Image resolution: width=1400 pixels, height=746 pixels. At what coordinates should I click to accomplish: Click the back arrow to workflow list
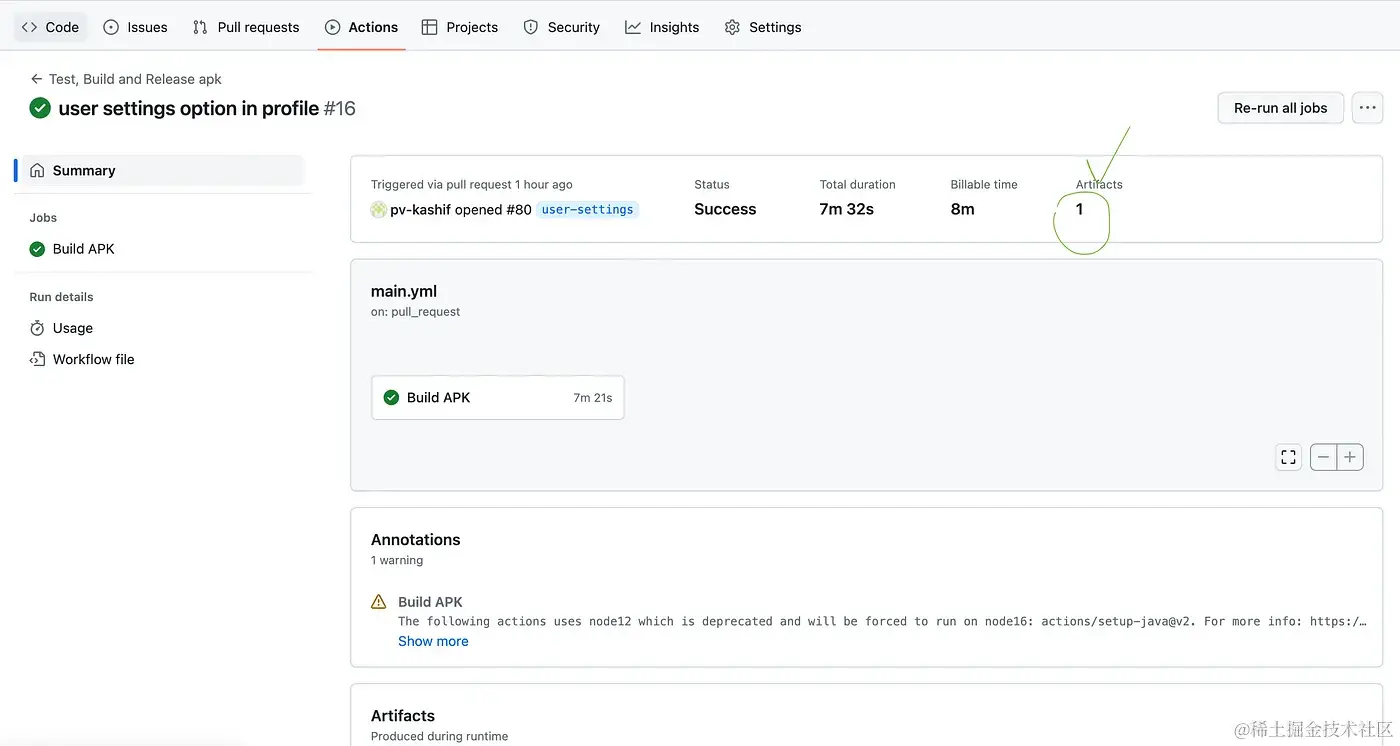(x=37, y=79)
